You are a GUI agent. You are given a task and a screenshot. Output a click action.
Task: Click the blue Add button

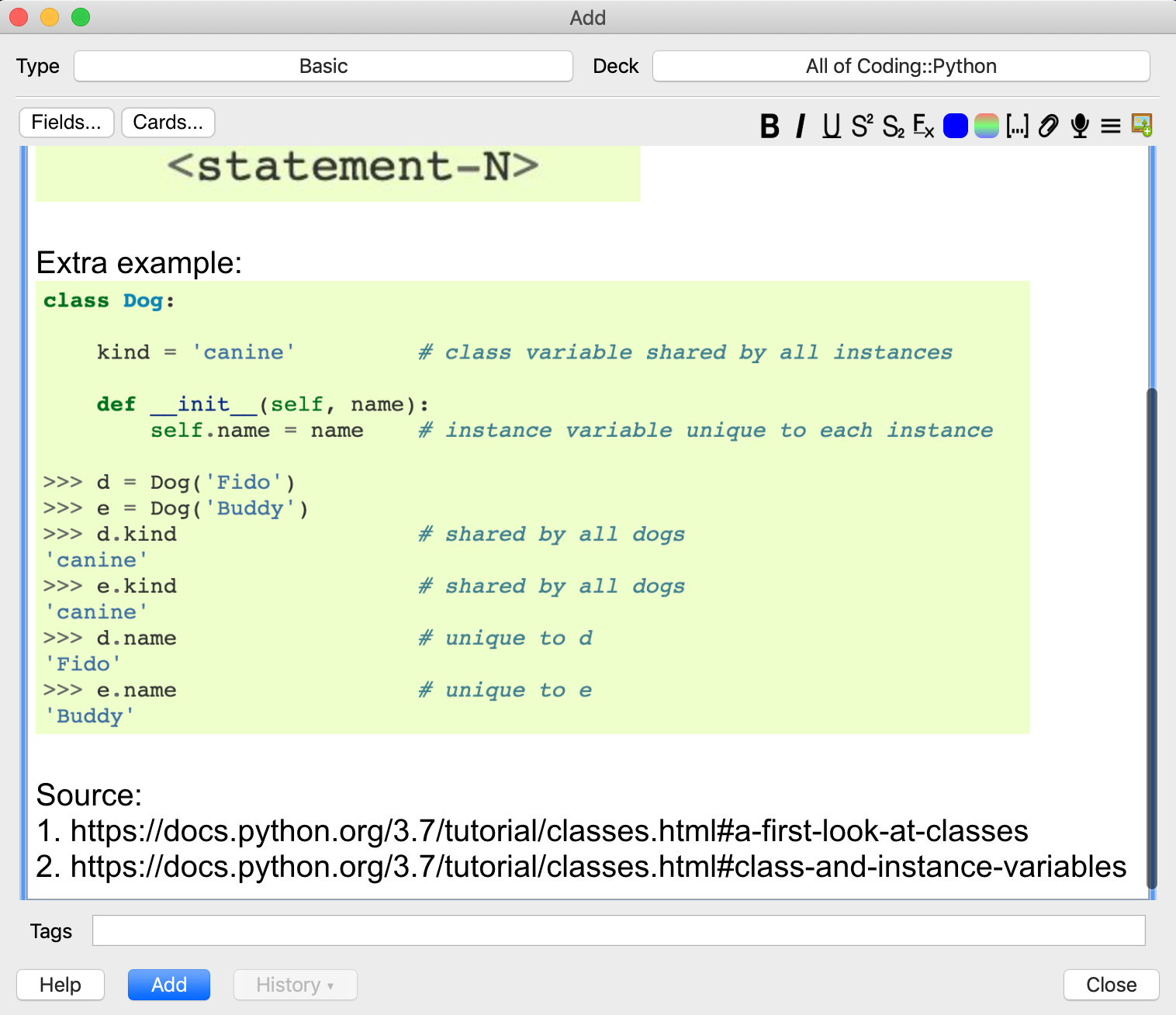point(169,985)
